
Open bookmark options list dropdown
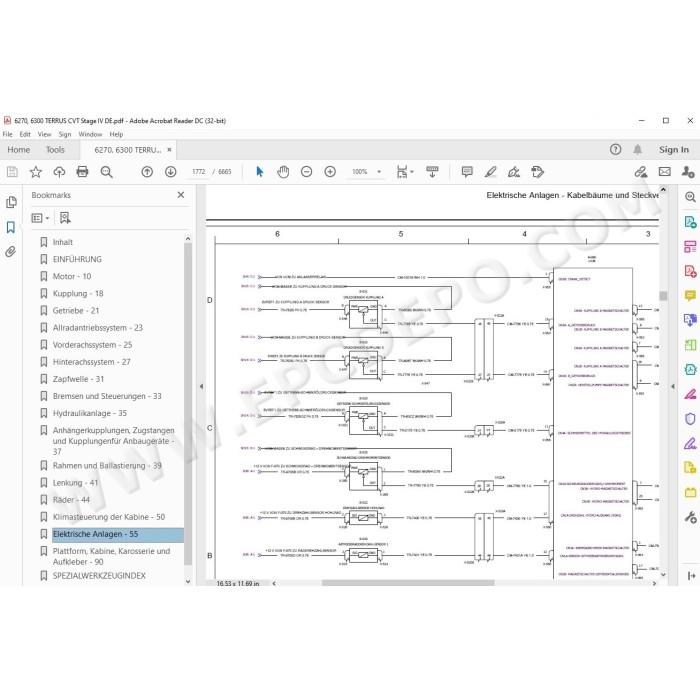coord(40,218)
